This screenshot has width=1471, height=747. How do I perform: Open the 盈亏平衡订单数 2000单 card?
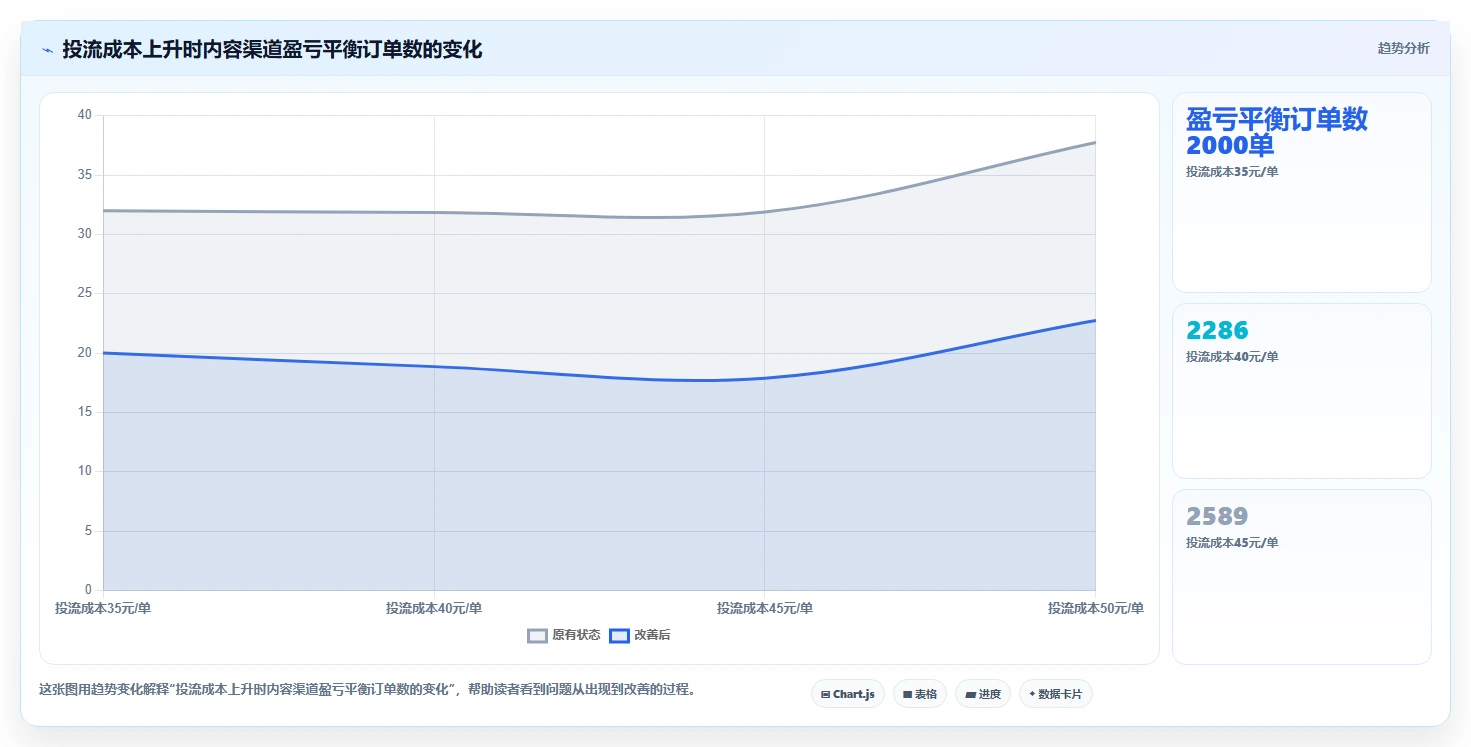tap(1301, 192)
